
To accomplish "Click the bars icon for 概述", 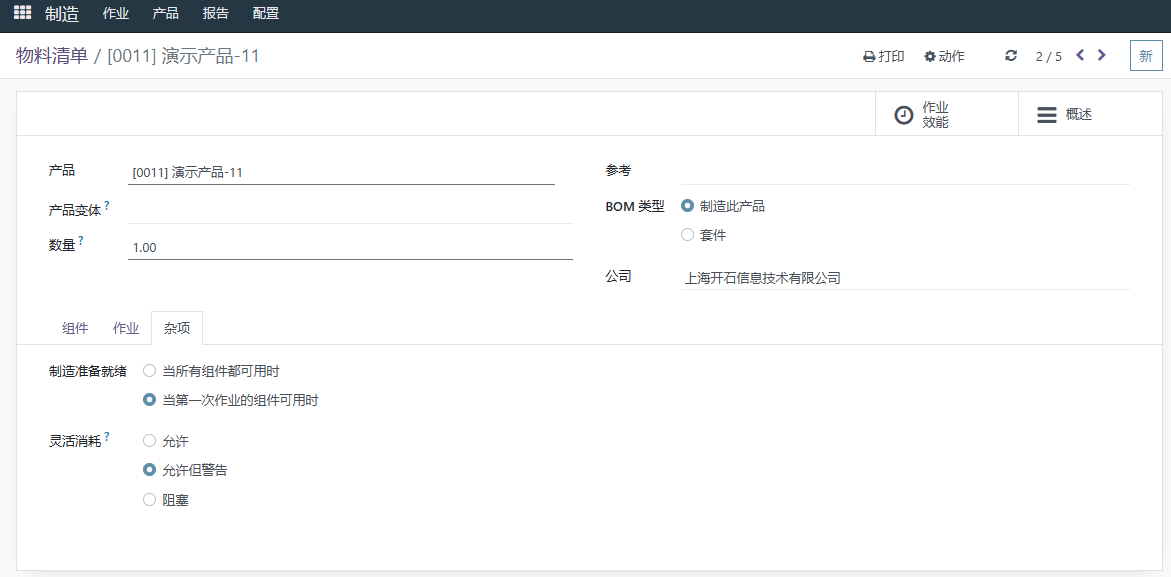I will [1047, 115].
